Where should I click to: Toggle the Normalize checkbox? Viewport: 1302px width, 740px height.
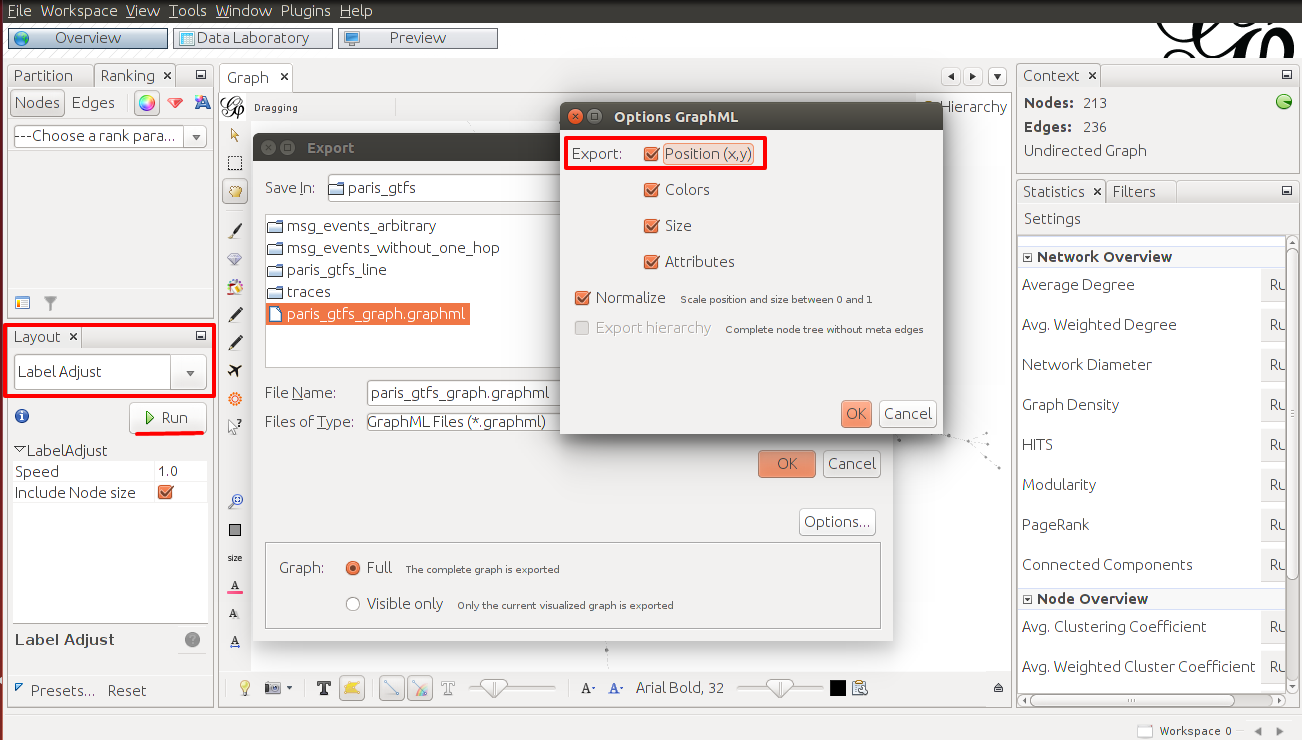(582, 298)
